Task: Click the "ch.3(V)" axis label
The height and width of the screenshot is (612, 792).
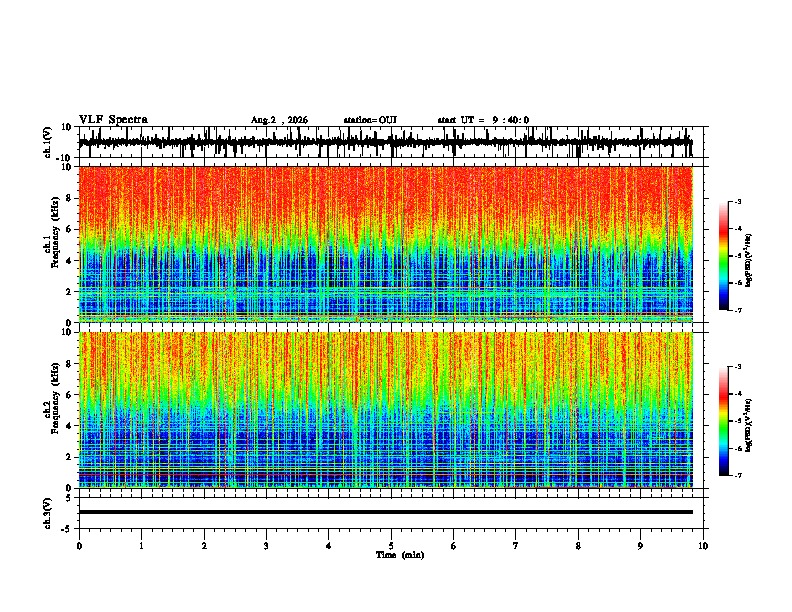Action: (x=48, y=513)
